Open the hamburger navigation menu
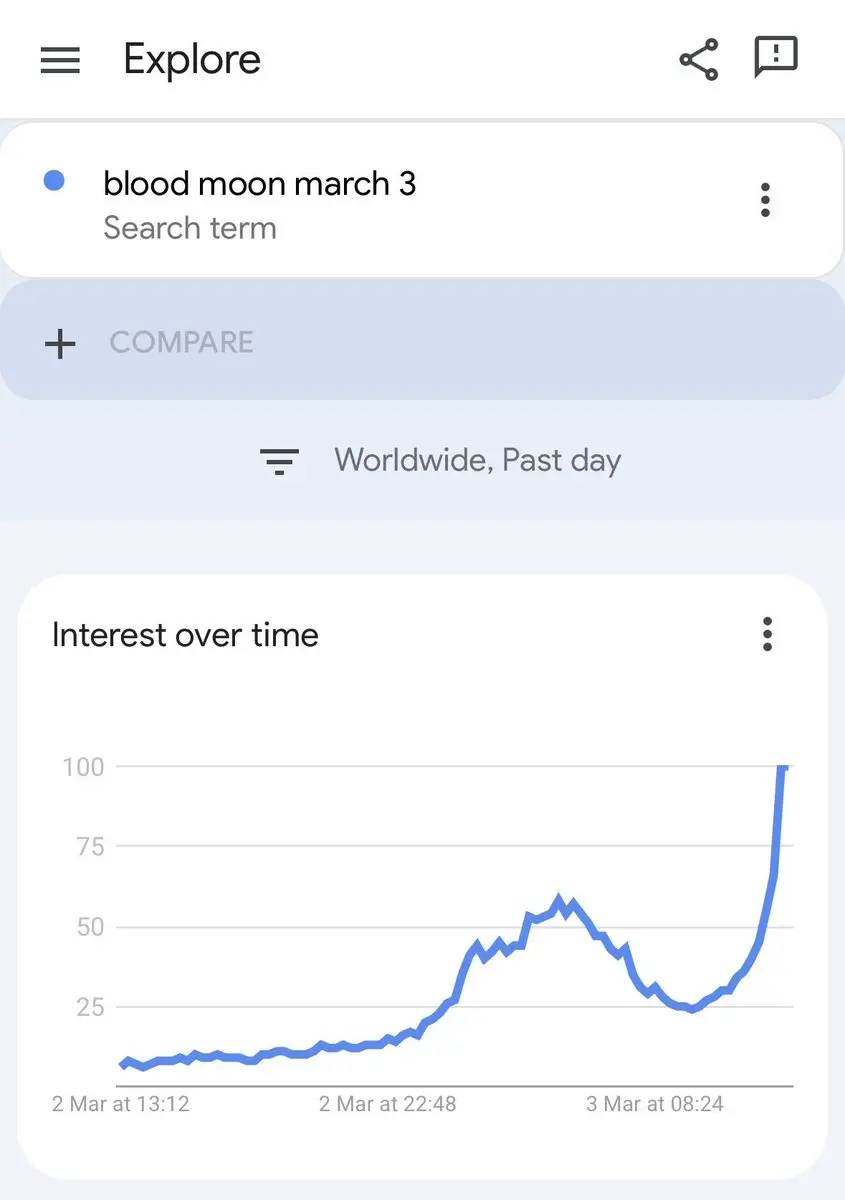 pyautogui.click(x=60, y=60)
